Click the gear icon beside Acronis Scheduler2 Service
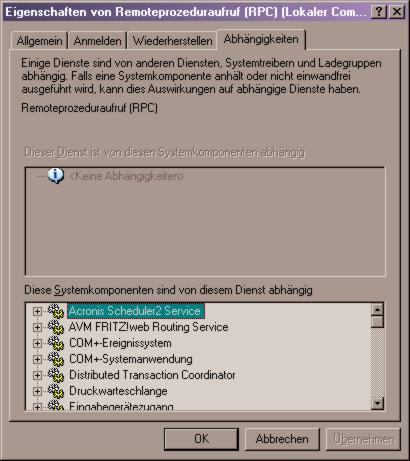Image resolution: width=410 pixels, height=461 pixels. point(56,311)
